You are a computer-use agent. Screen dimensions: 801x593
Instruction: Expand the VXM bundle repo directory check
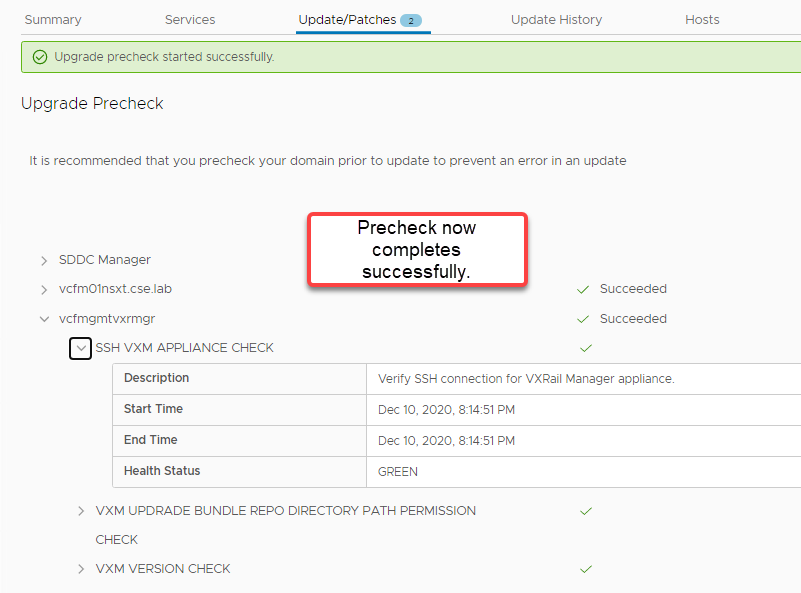pos(81,511)
